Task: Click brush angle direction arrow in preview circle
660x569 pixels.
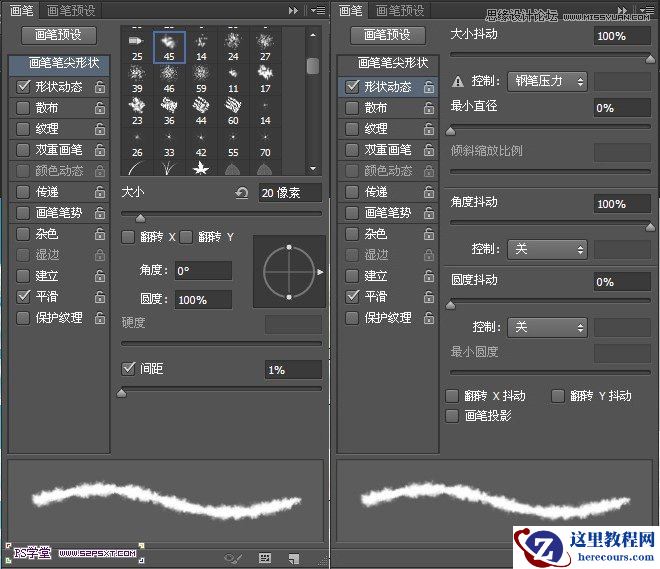Action: tap(320, 272)
